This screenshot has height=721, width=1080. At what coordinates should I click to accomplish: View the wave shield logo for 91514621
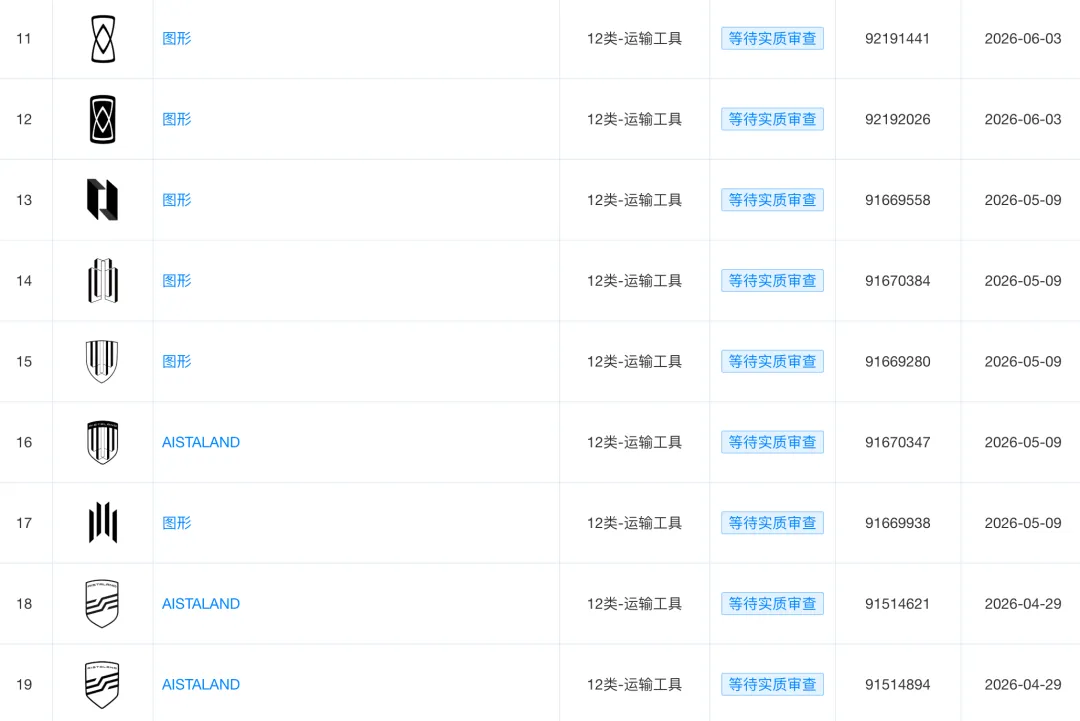click(102, 603)
